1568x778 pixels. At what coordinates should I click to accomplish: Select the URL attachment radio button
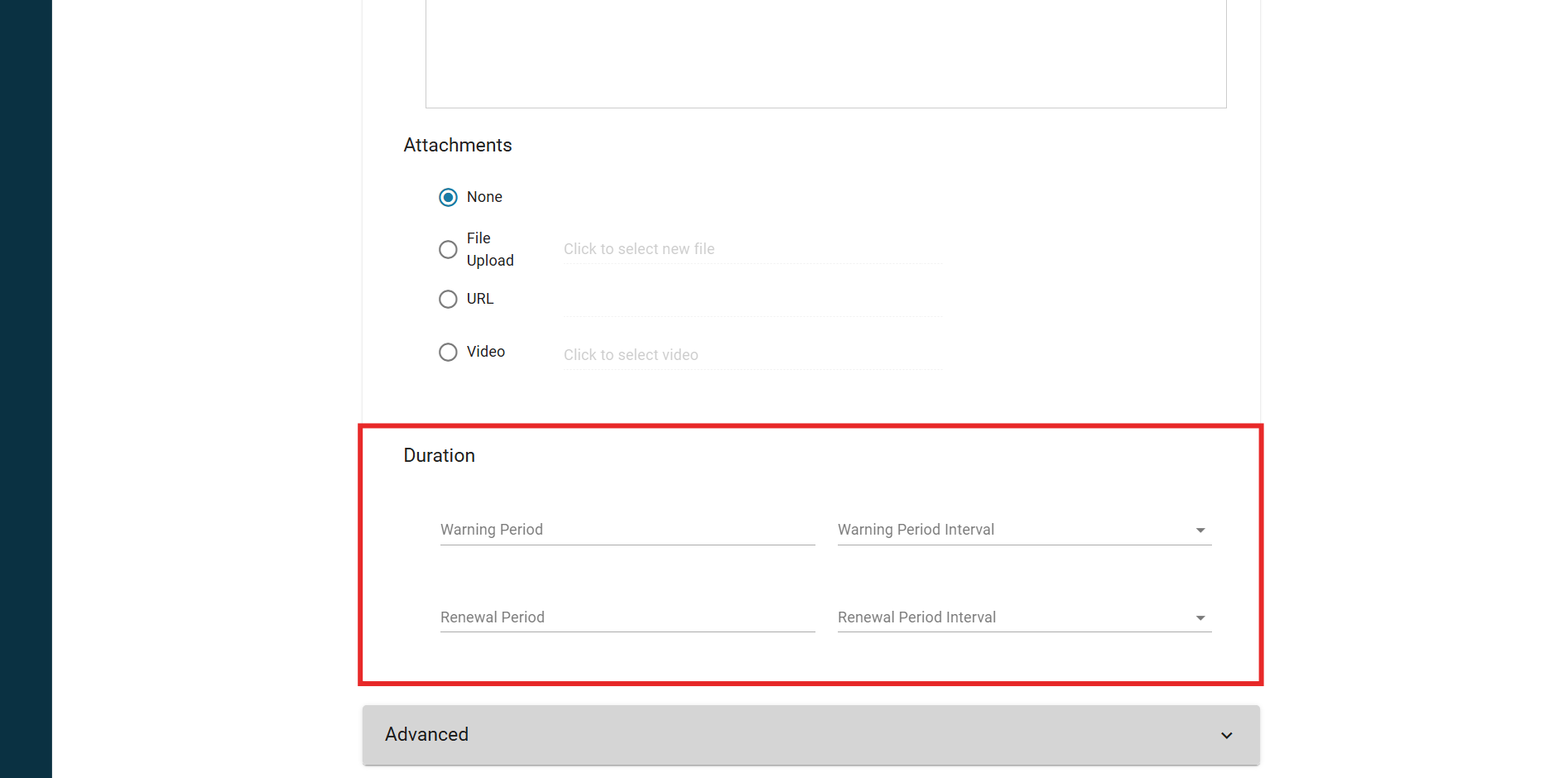point(448,300)
